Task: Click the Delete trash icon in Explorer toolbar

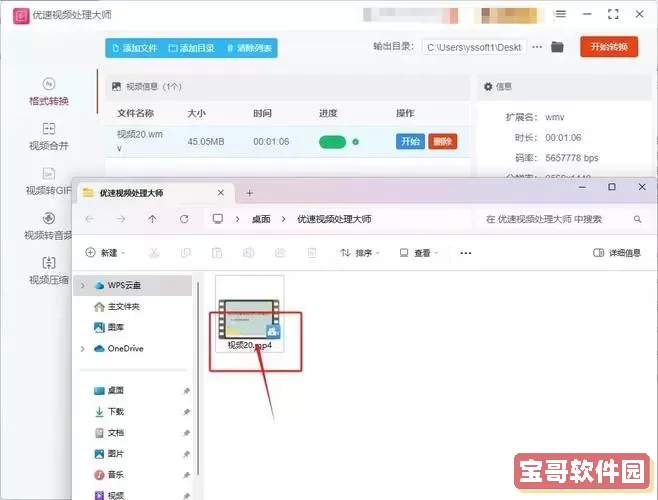Action: [x=312, y=253]
